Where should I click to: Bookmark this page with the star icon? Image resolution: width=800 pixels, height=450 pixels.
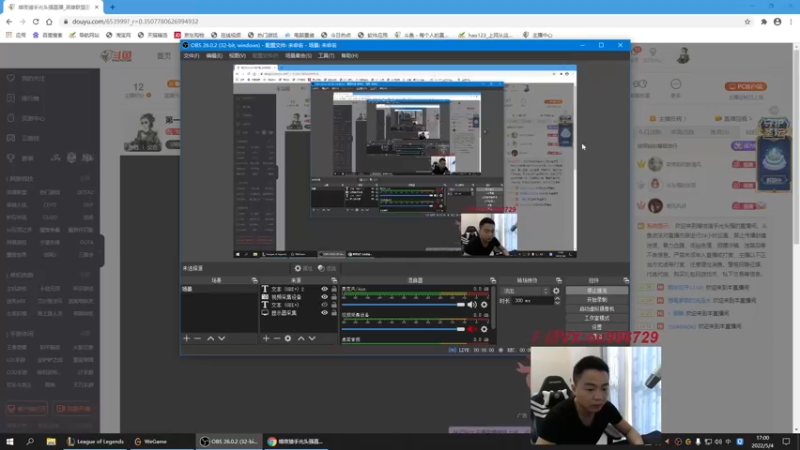click(747, 21)
